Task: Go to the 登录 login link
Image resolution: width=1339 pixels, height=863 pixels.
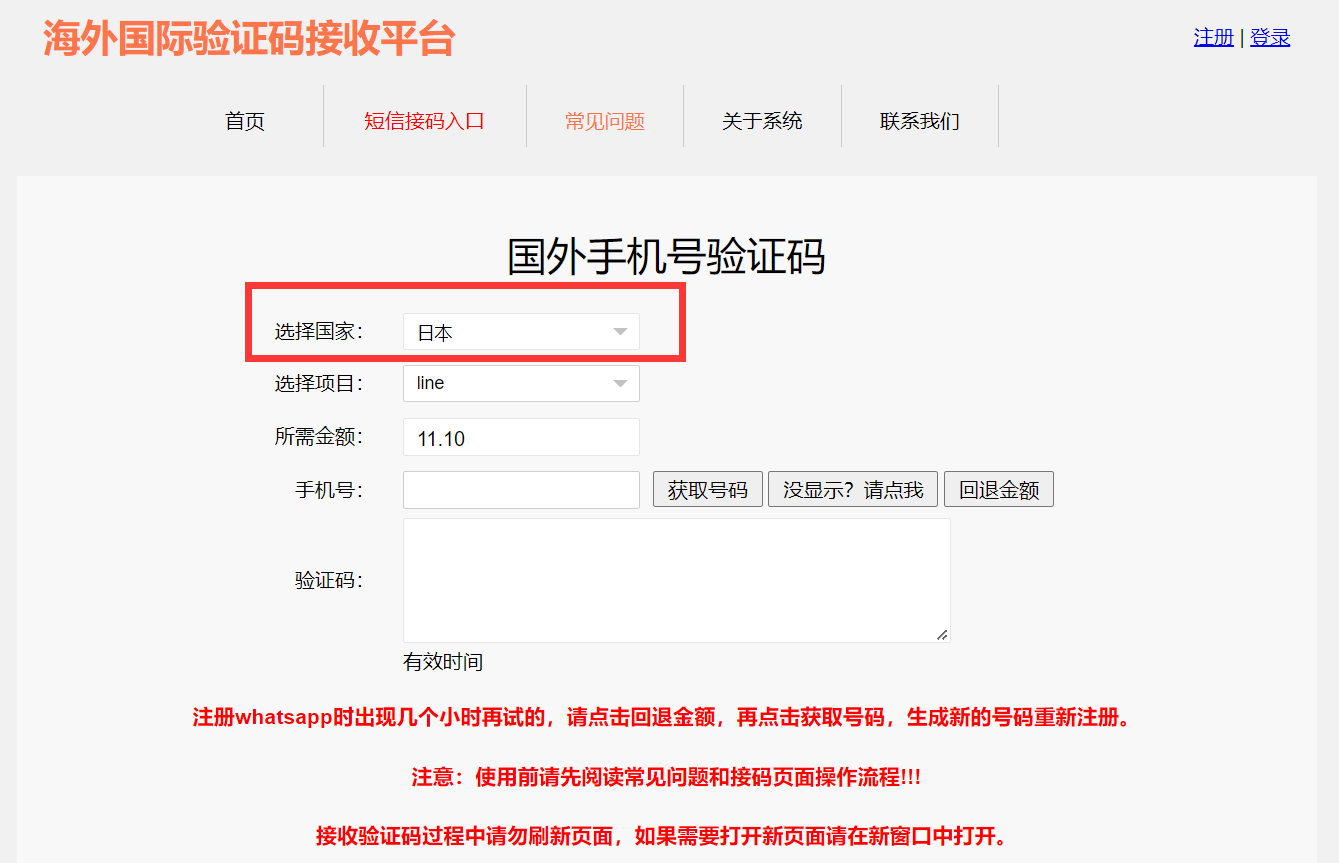Action: coord(1270,37)
